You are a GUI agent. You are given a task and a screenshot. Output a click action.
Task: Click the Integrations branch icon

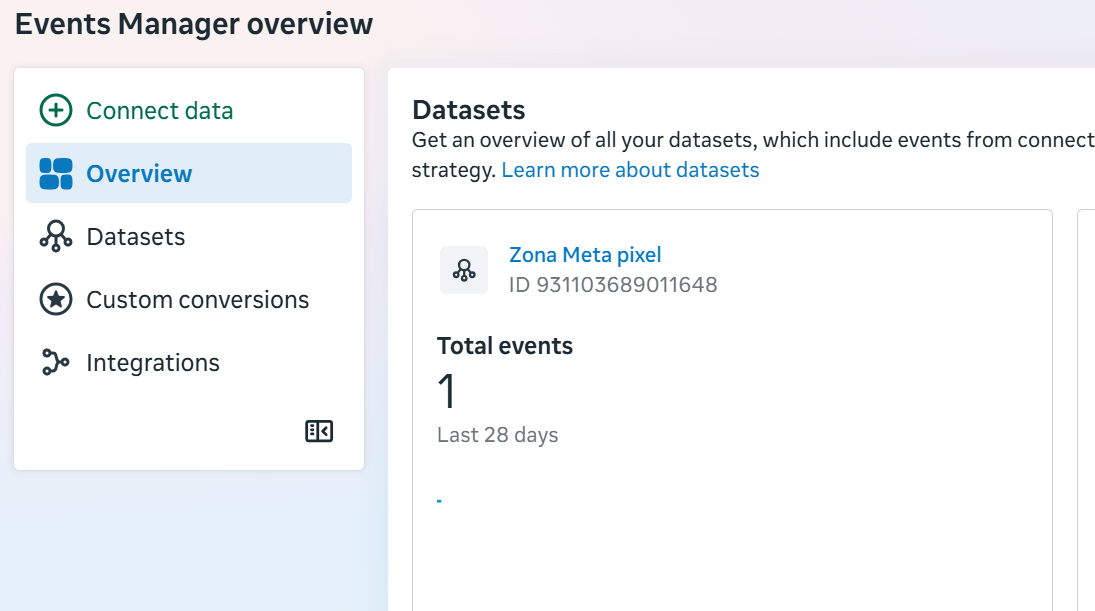(55, 362)
